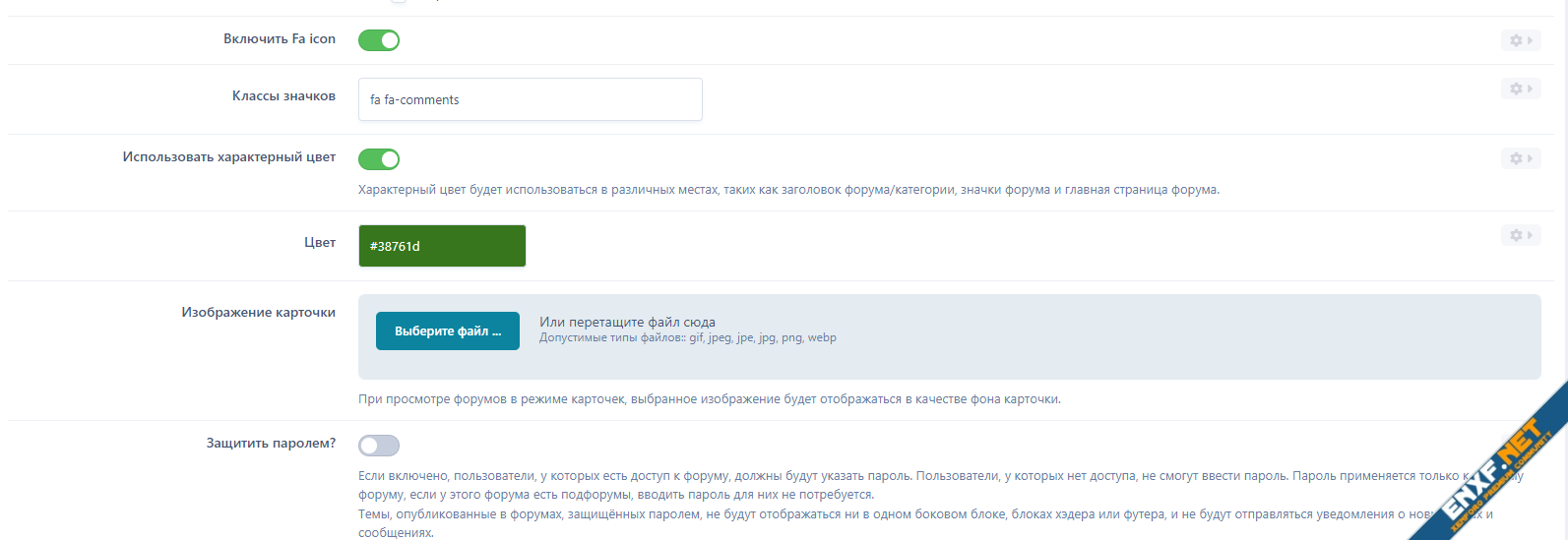Click the Изображение карточки label

(258, 313)
